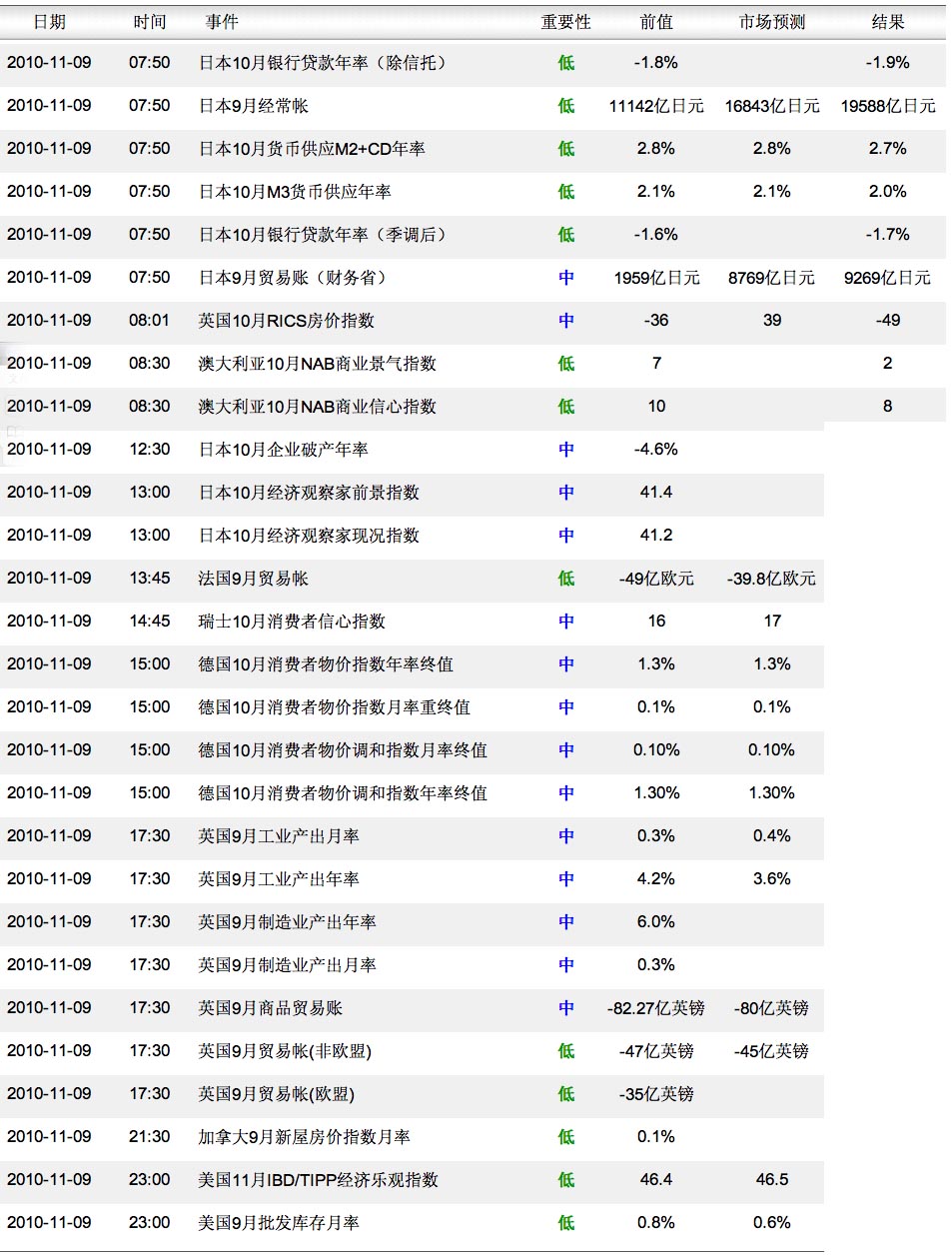Image resolution: width=952 pixels, height=1259 pixels.
Task: Click forecast value -39.8亿欧元
Action: click(772, 579)
